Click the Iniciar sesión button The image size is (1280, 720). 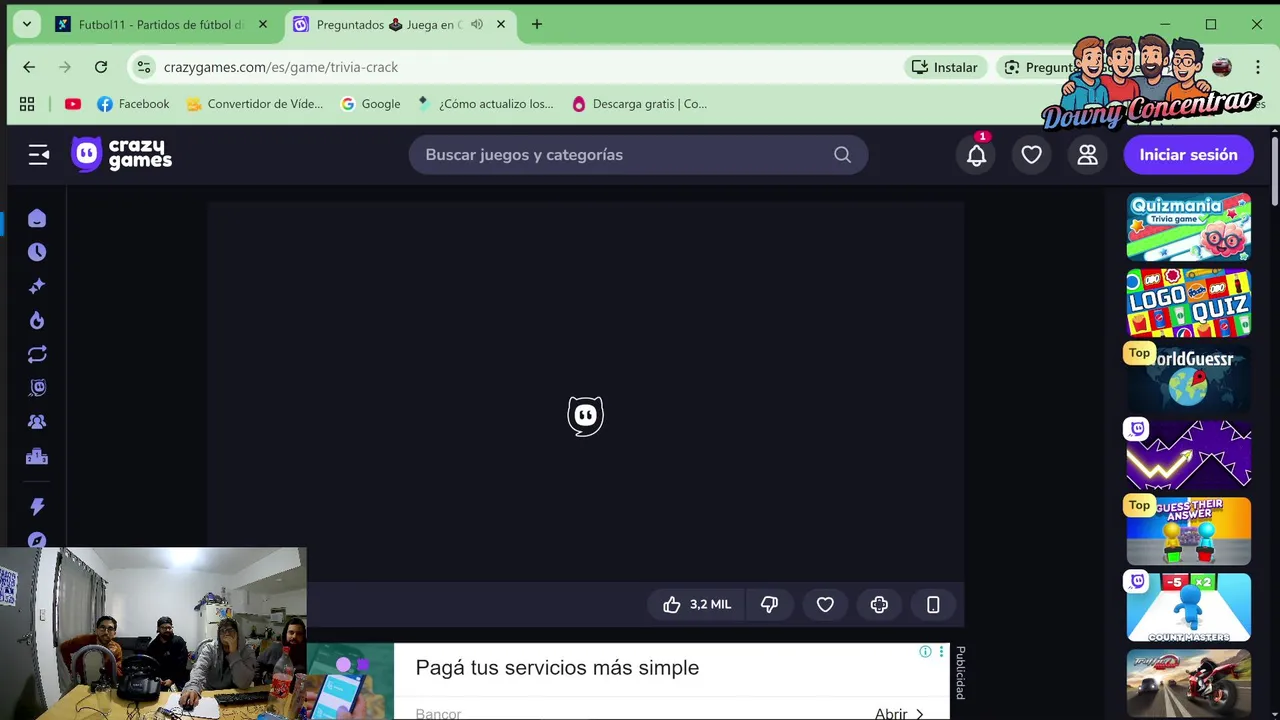click(1189, 155)
